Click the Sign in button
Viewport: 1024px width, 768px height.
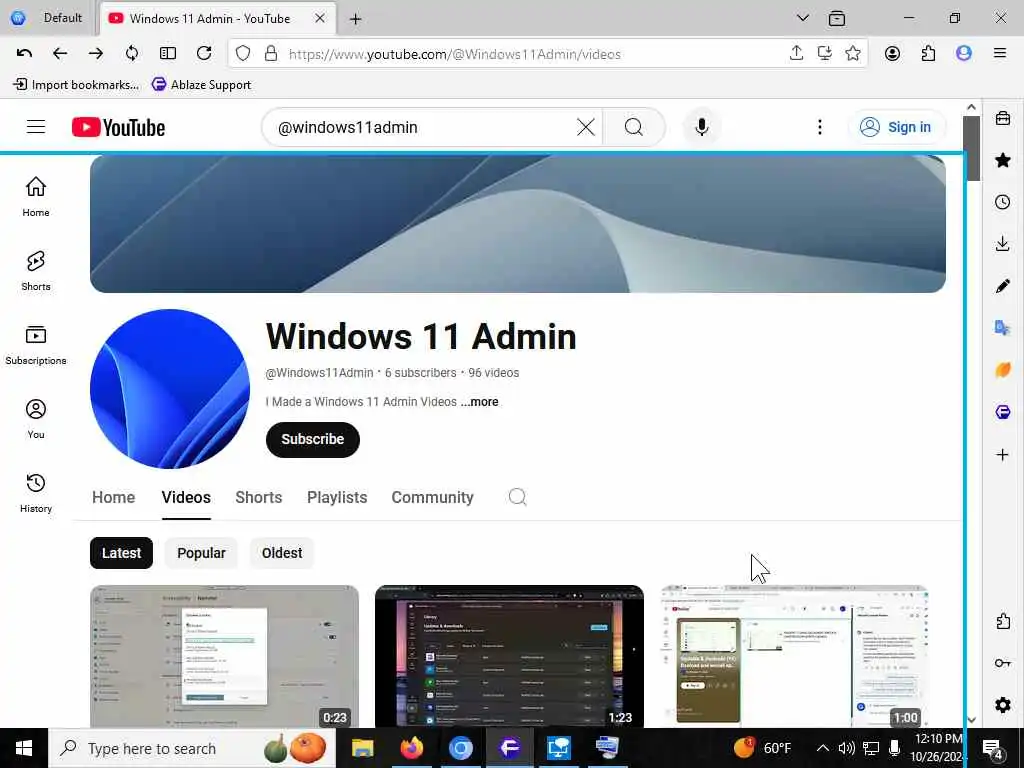point(896,127)
